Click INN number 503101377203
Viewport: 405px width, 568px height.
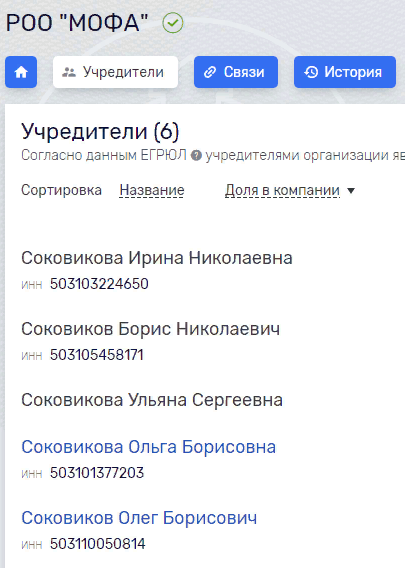[x=97, y=473]
